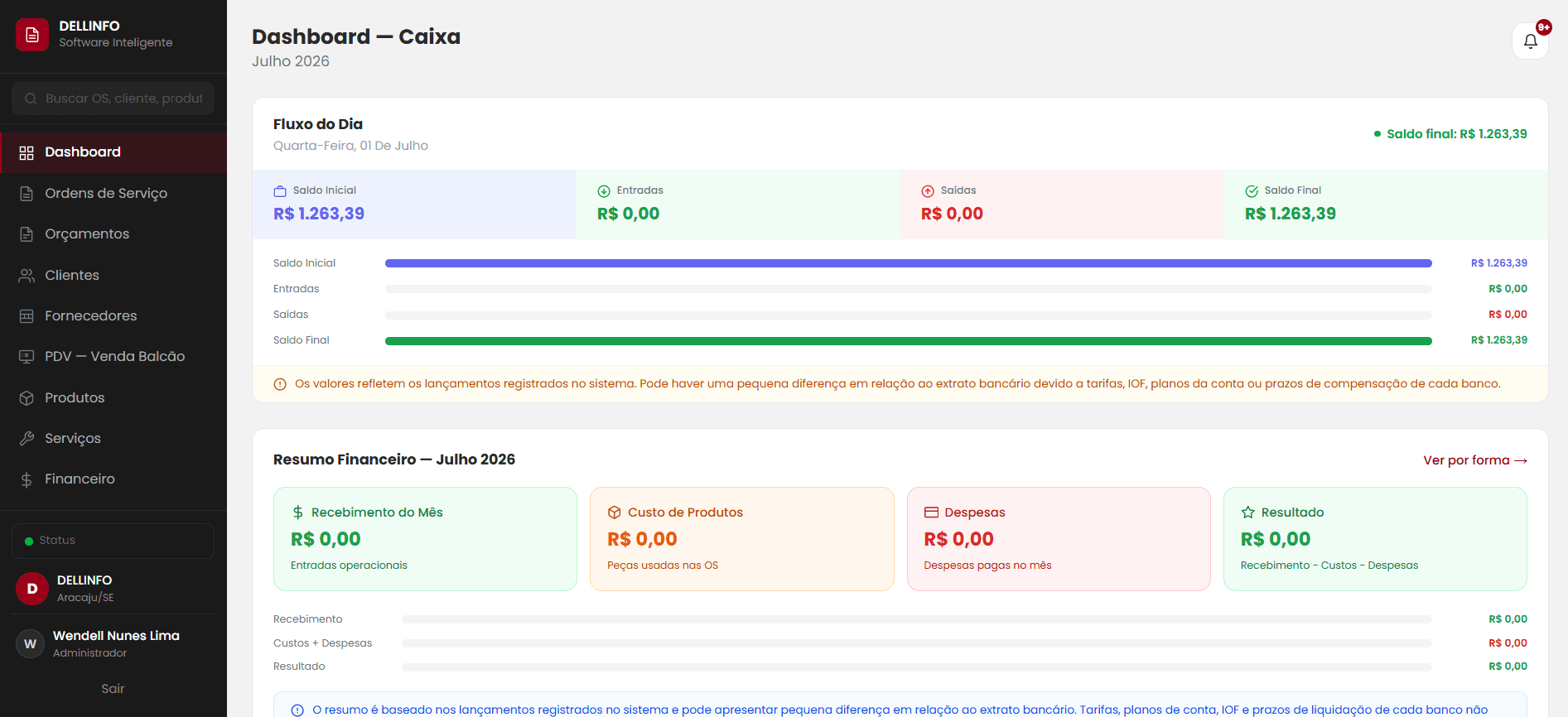Screen dimensions: 1568x717
Task: Click the red D company avatar
Action: tap(32, 589)
